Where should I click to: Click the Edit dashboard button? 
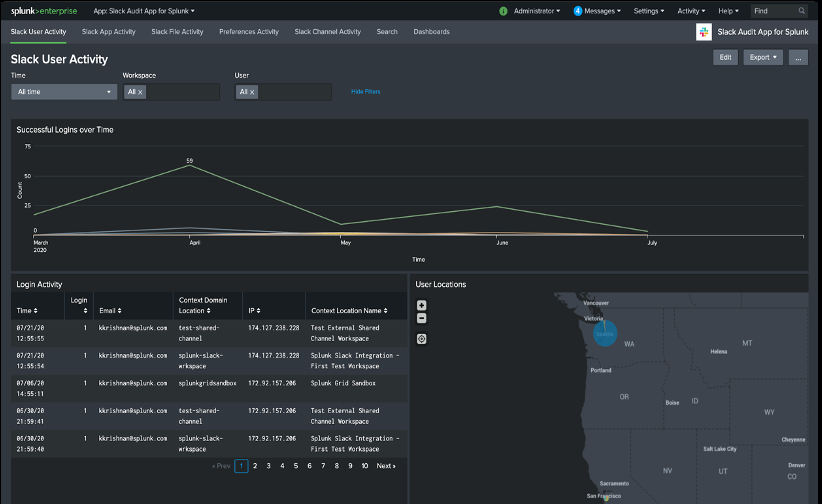coord(725,58)
